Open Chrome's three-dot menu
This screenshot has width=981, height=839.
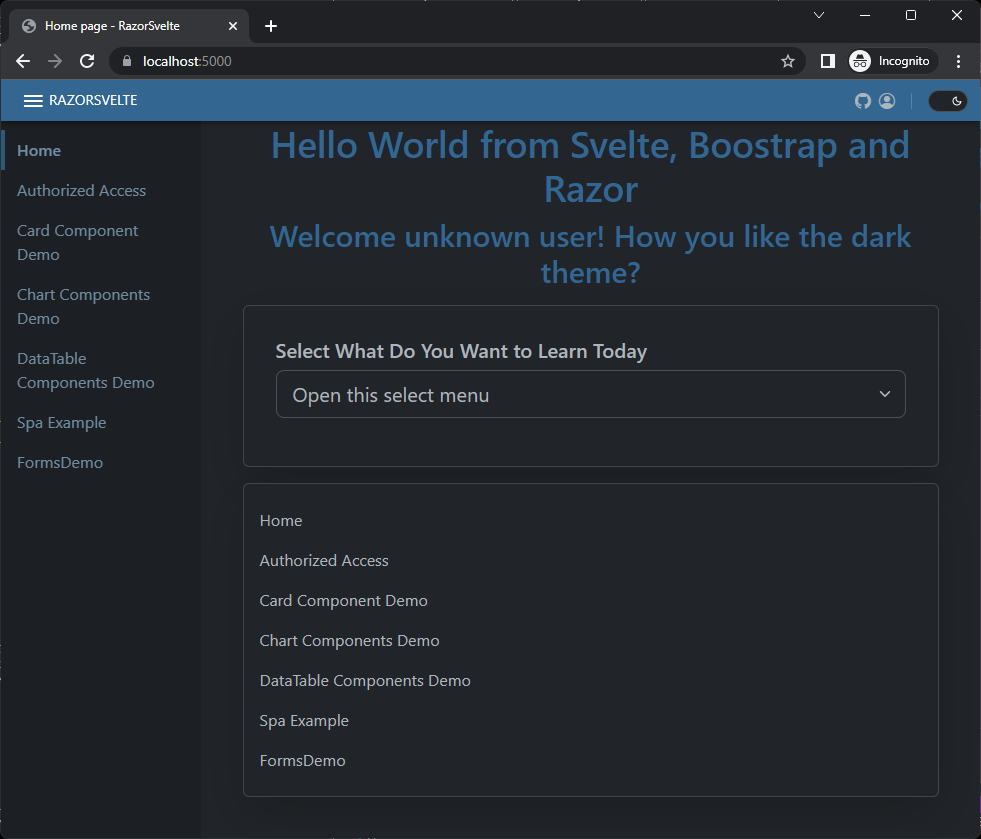point(959,61)
